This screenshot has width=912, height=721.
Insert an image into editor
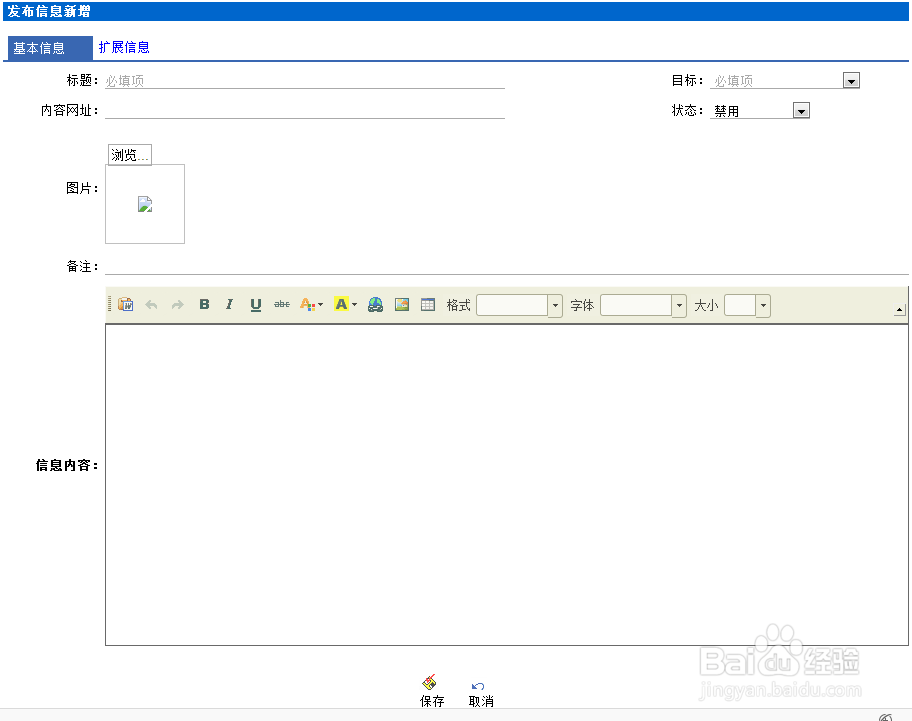click(x=402, y=304)
